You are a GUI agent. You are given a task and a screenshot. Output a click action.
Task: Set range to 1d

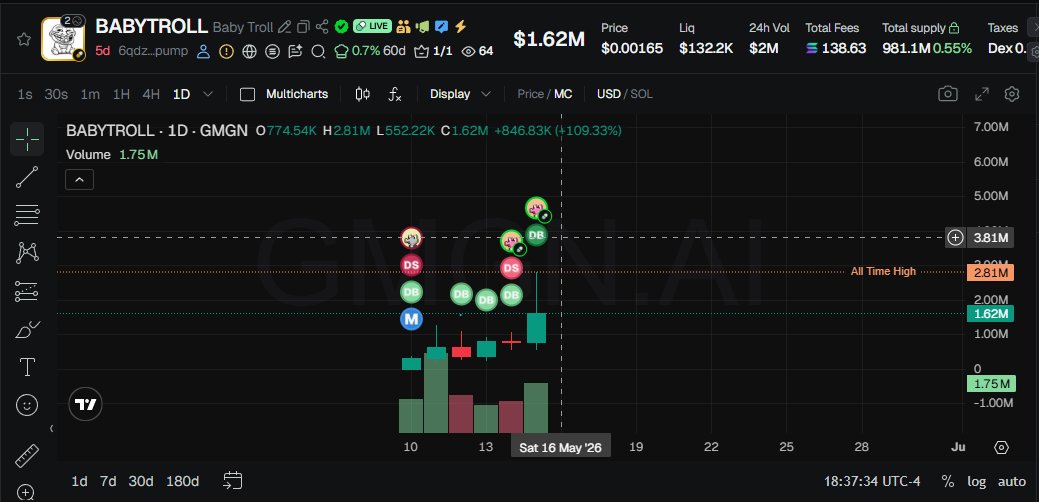80,481
